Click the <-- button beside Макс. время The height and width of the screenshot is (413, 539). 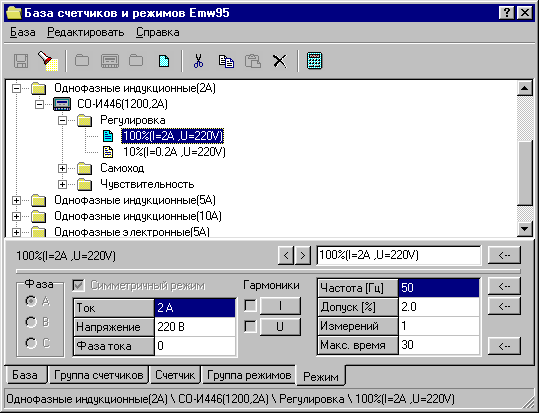(504, 346)
